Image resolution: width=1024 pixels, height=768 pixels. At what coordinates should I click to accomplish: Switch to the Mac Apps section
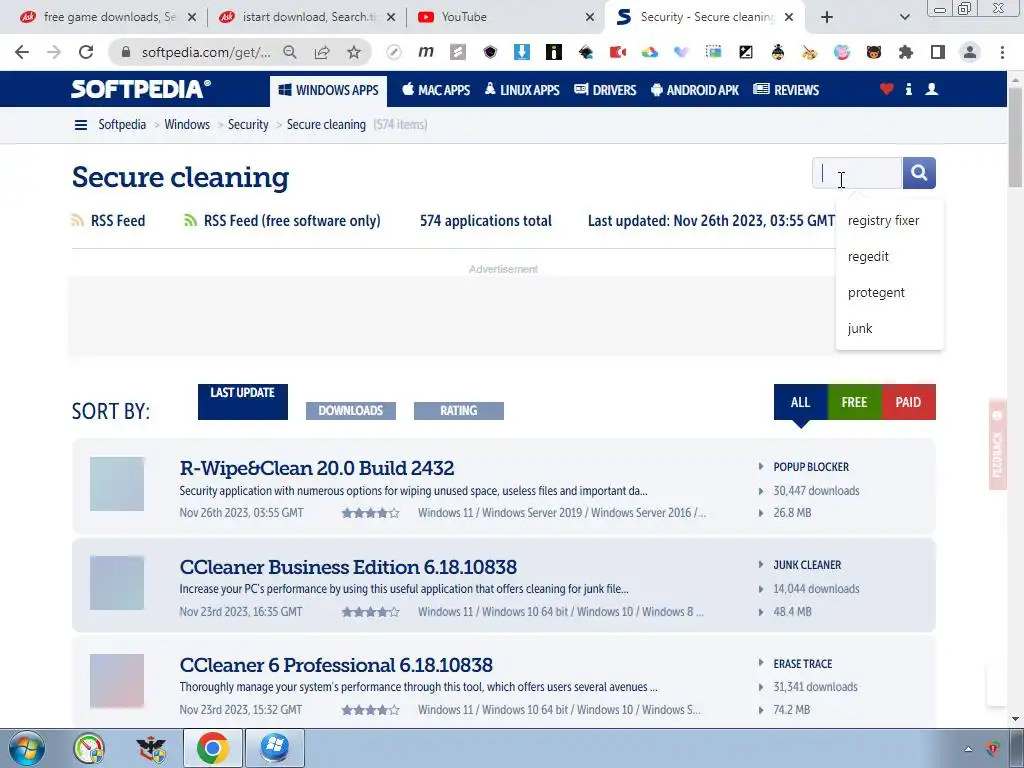click(436, 90)
